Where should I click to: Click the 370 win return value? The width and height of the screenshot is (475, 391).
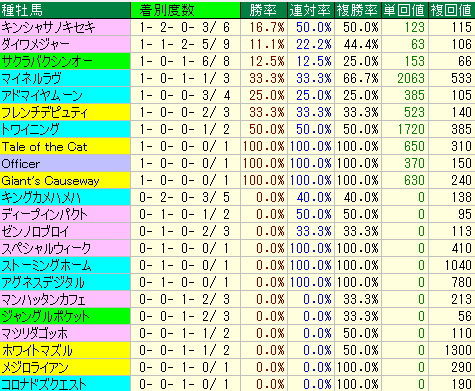point(405,163)
